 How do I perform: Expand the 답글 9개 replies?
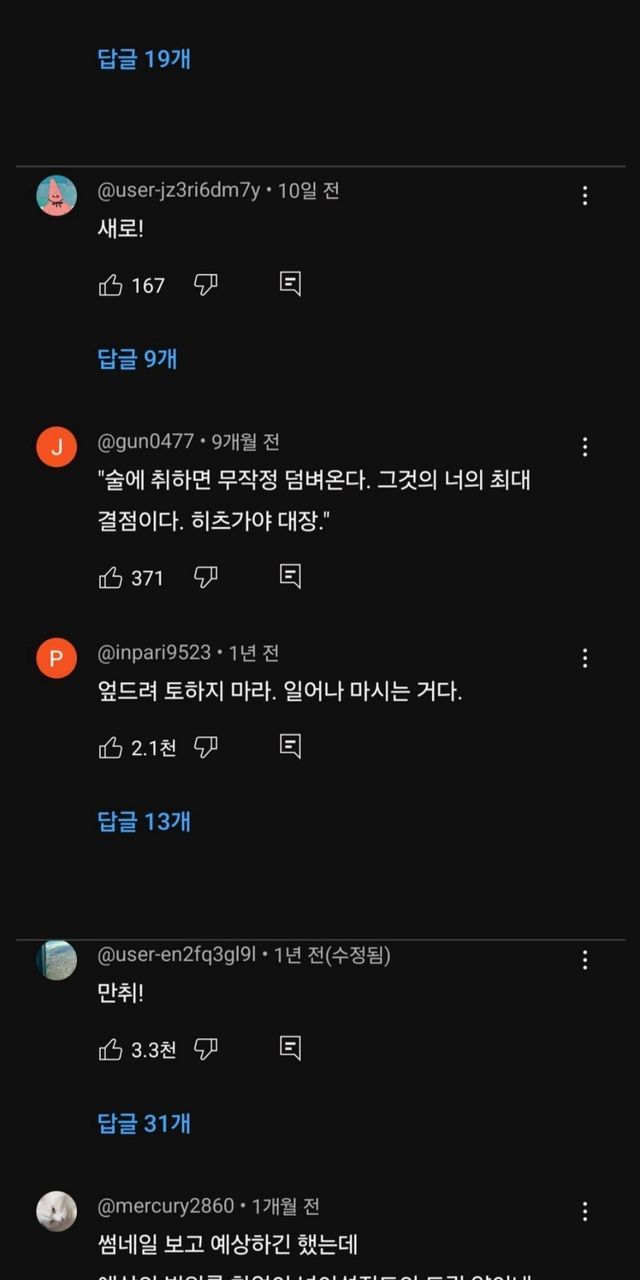pyautogui.click(x=137, y=359)
